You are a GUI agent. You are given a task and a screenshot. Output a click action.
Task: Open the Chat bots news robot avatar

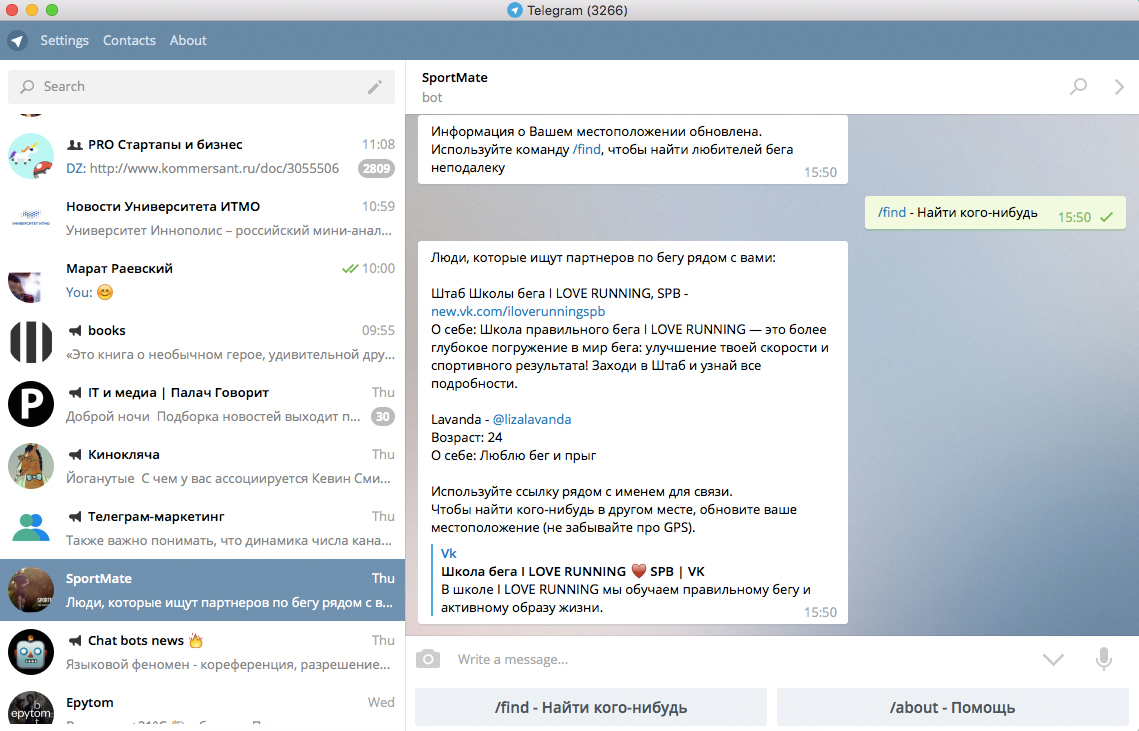31,652
